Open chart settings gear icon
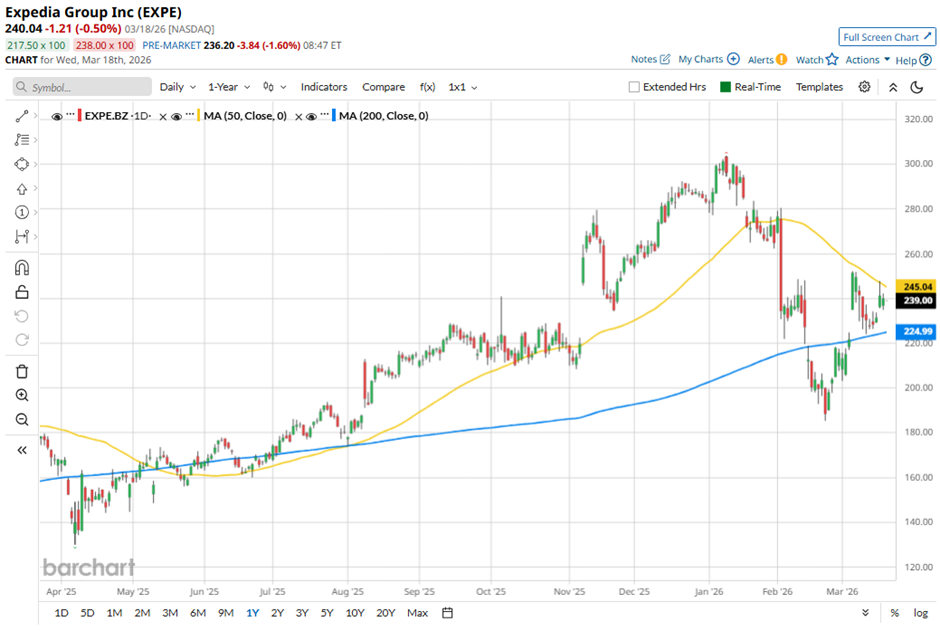940x631 pixels. click(864, 87)
